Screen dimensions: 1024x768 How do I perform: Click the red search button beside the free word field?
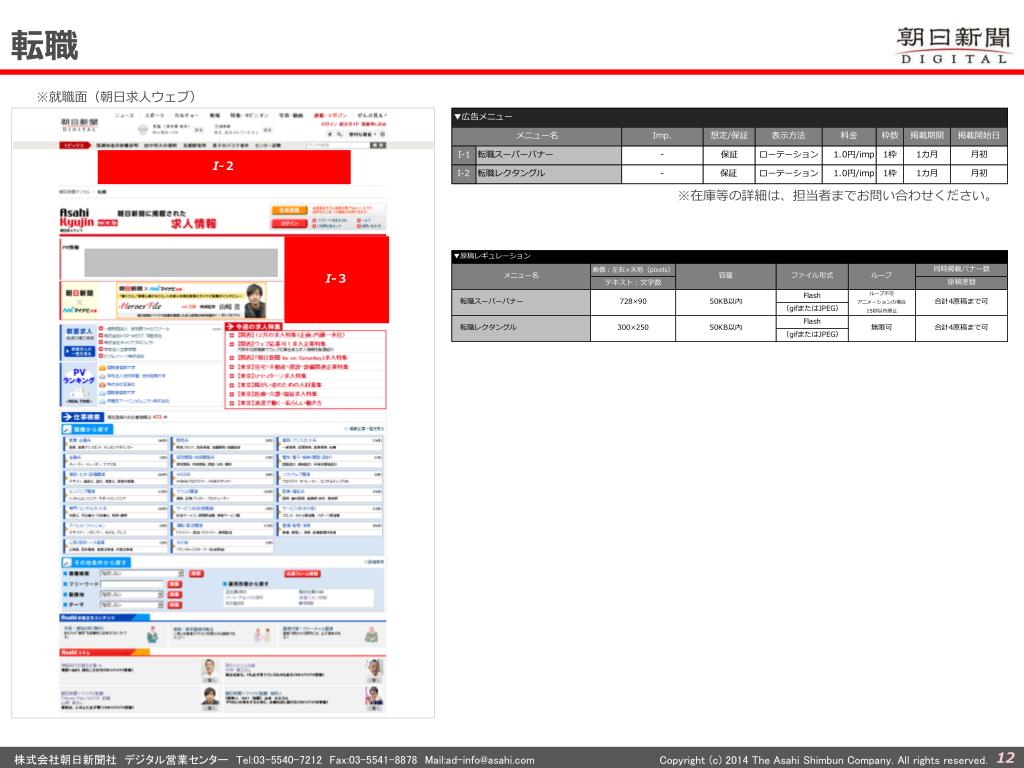174,584
